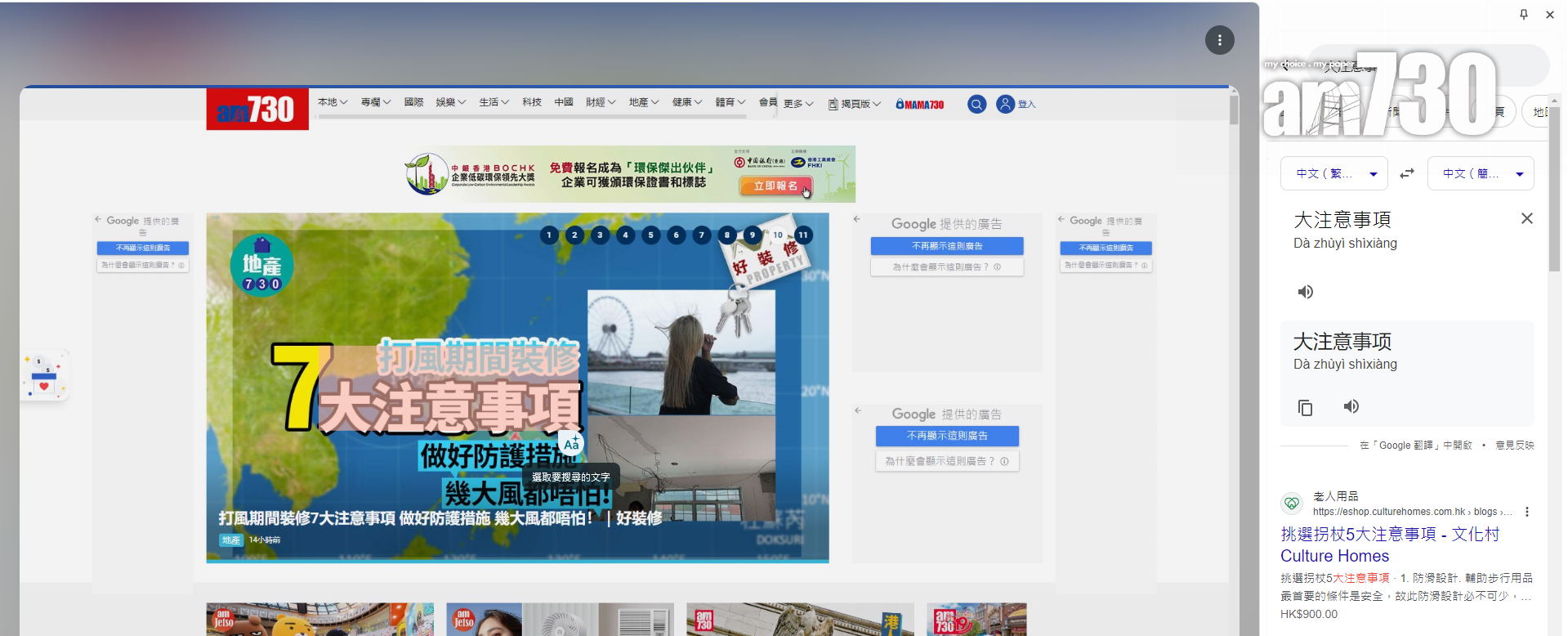This screenshot has width=1568, height=636.
Task: Open the three-dot overflow menu above page
Action: tap(1219, 40)
